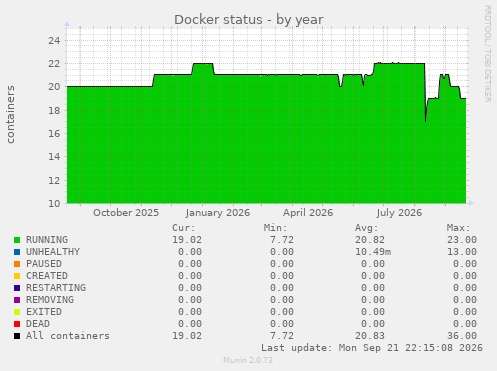The width and height of the screenshot is (497, 371).
Task: Click the y-axis tick label 18
Action: [54, 110]
